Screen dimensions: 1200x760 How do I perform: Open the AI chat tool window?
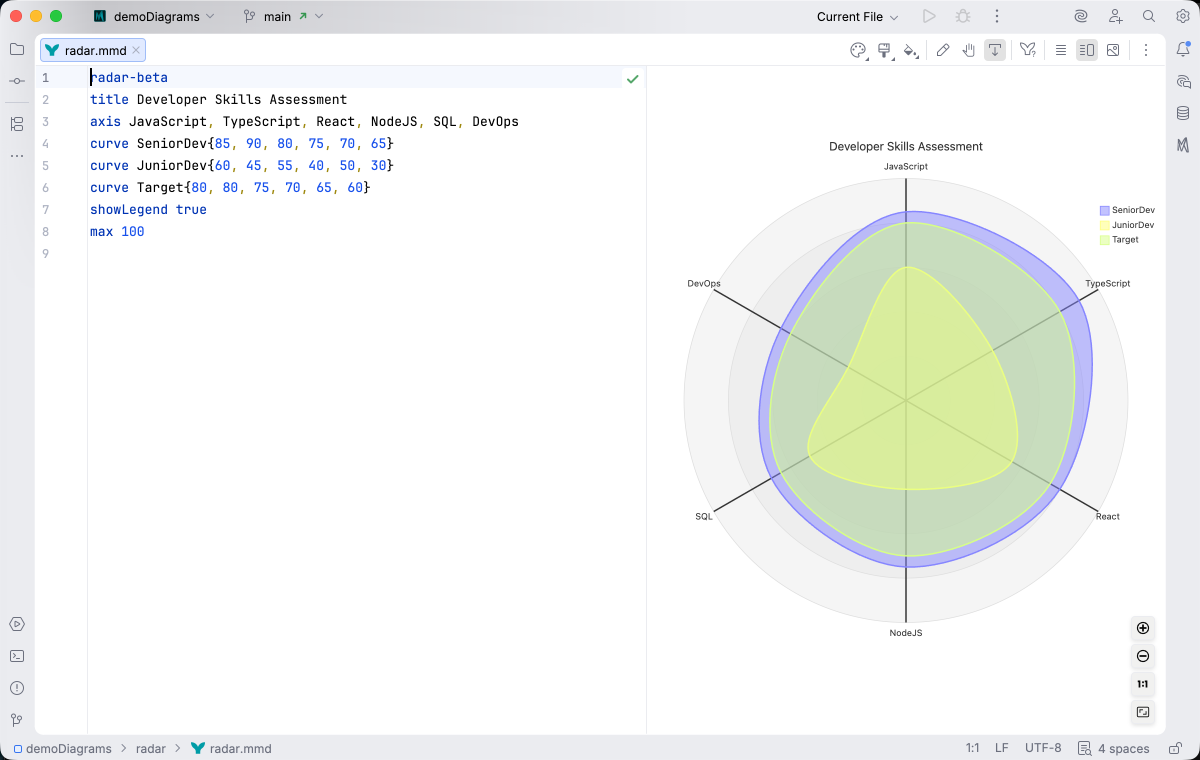coord(1183,81)
